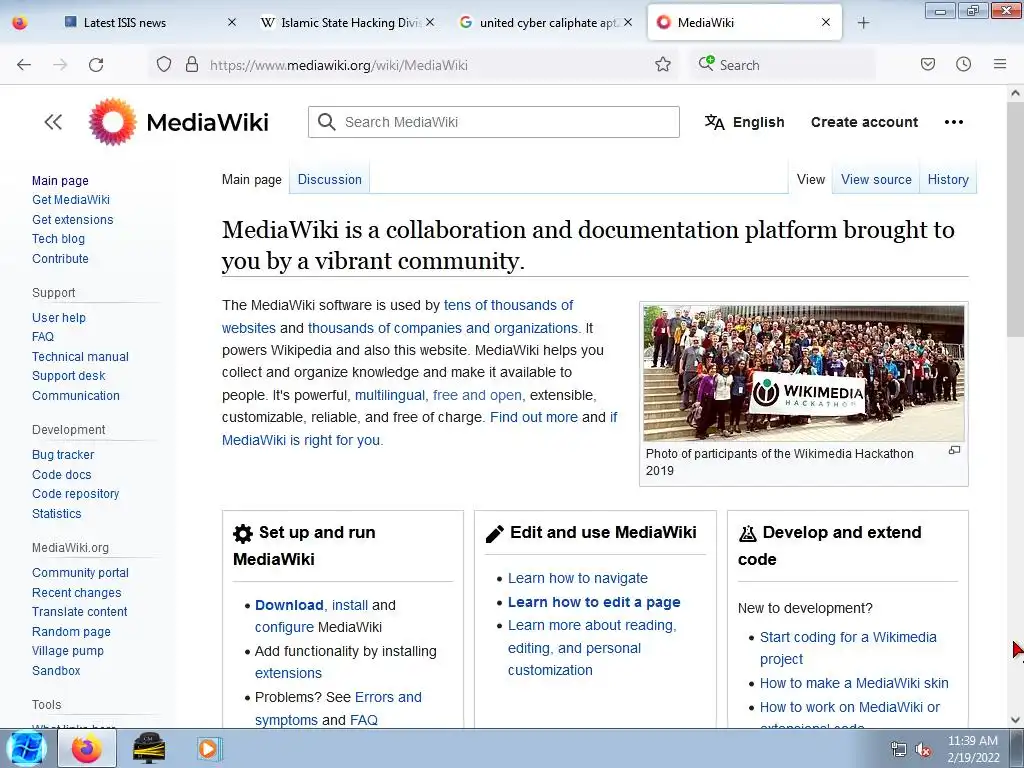1024x768 pixels.
Task: Close the united cyber caliphate tab
Action: point(628,22)
